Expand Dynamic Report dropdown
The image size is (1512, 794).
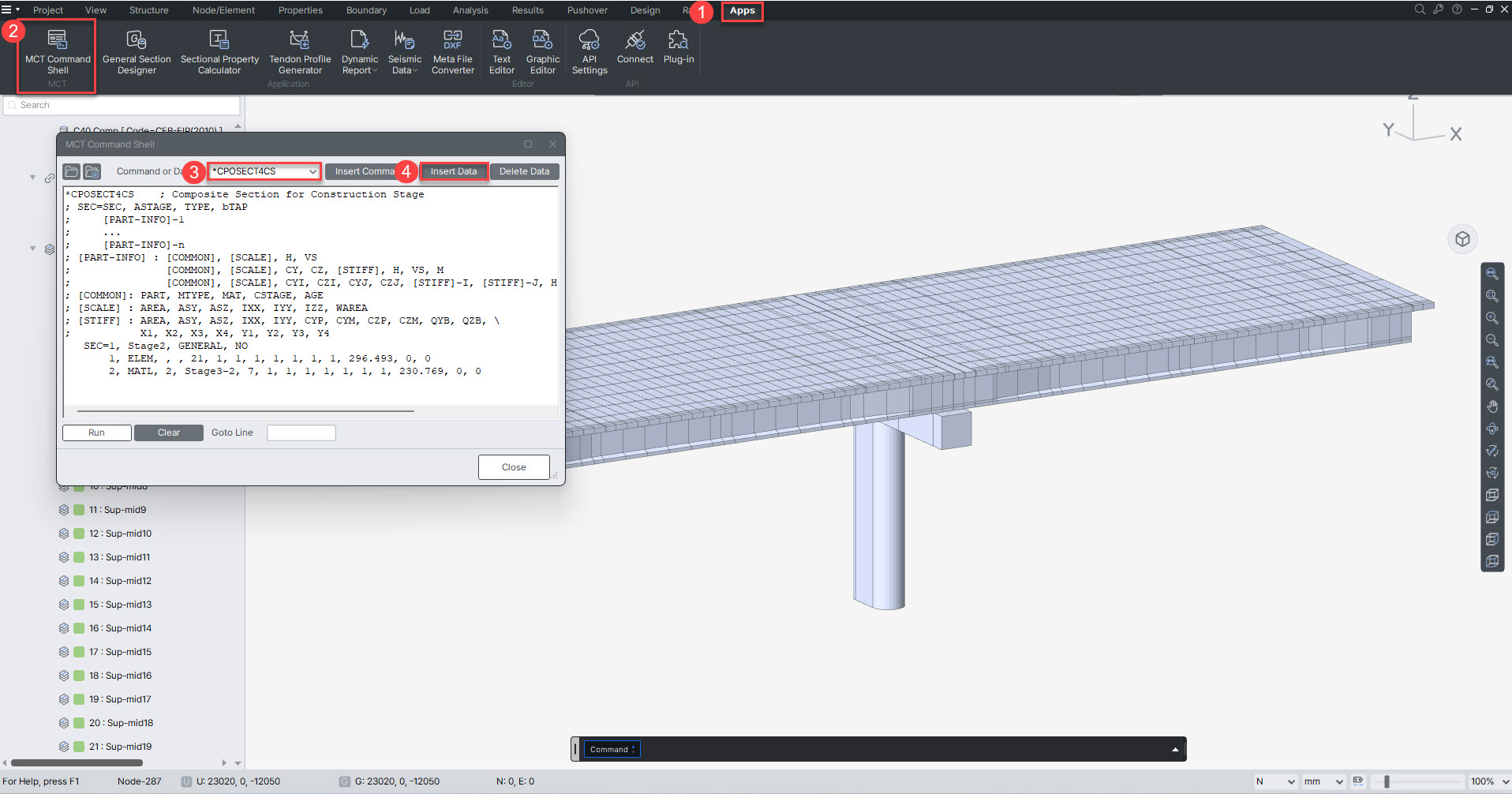[360, 52]
